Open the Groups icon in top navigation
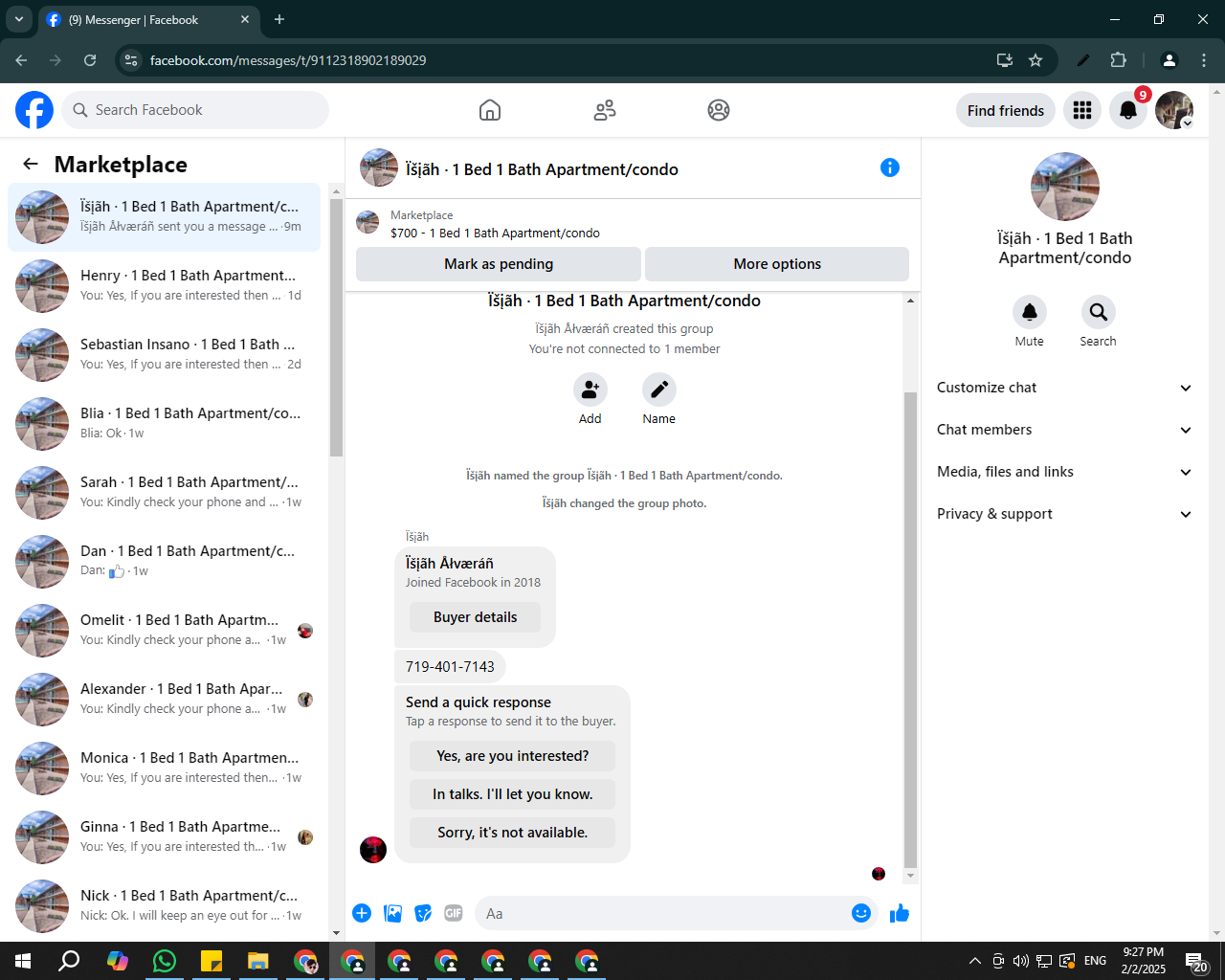Image resolution: width=1225 pixels, height=980 pixels. [x=719, y=110]
